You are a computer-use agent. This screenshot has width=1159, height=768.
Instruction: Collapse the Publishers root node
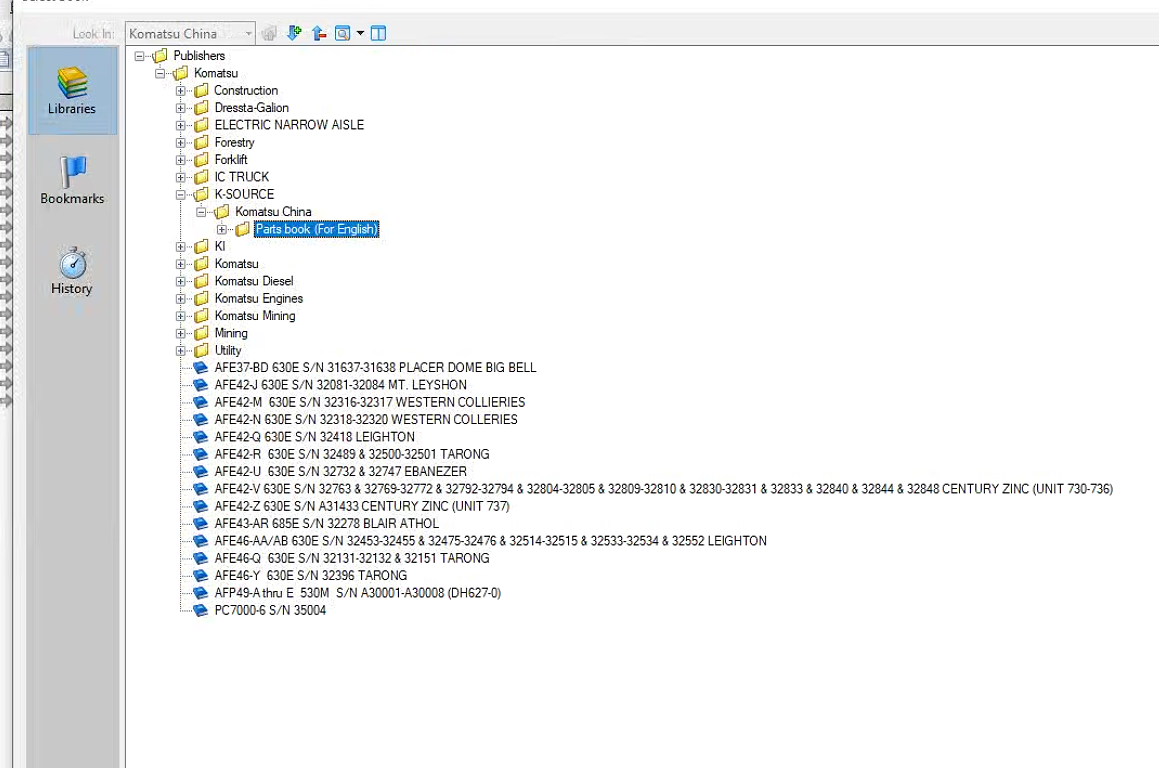tap(139, 55)
